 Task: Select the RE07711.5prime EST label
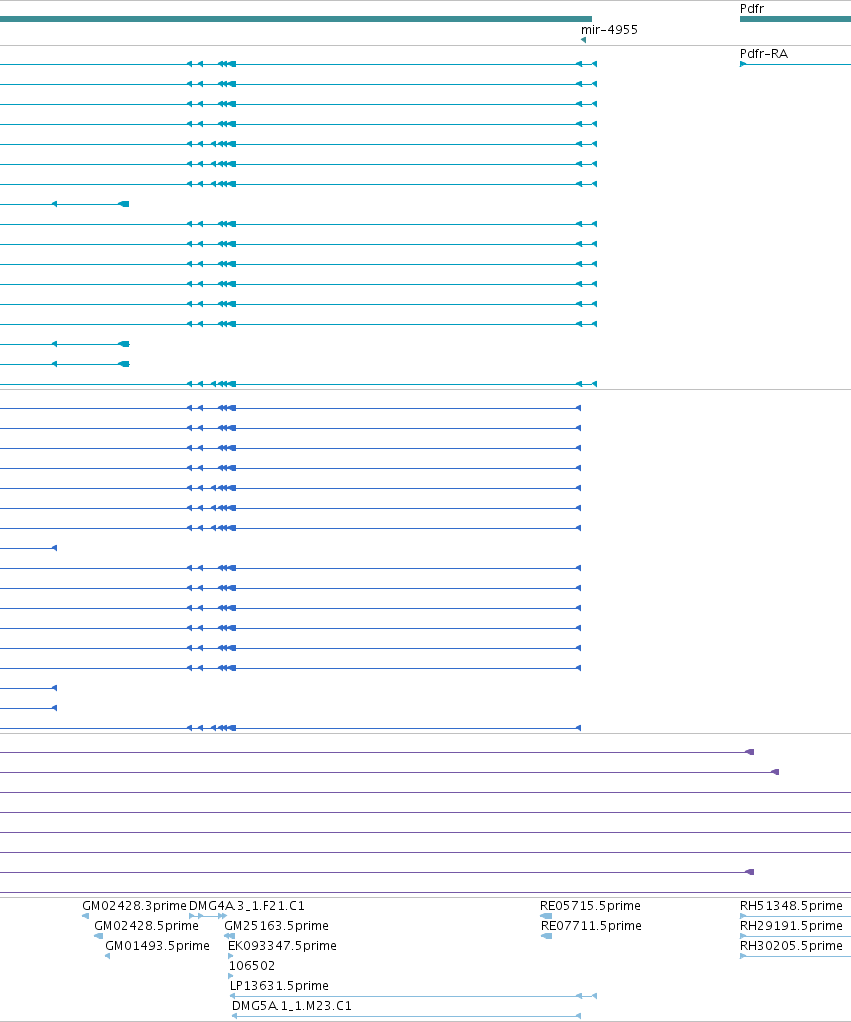(591, 926)
